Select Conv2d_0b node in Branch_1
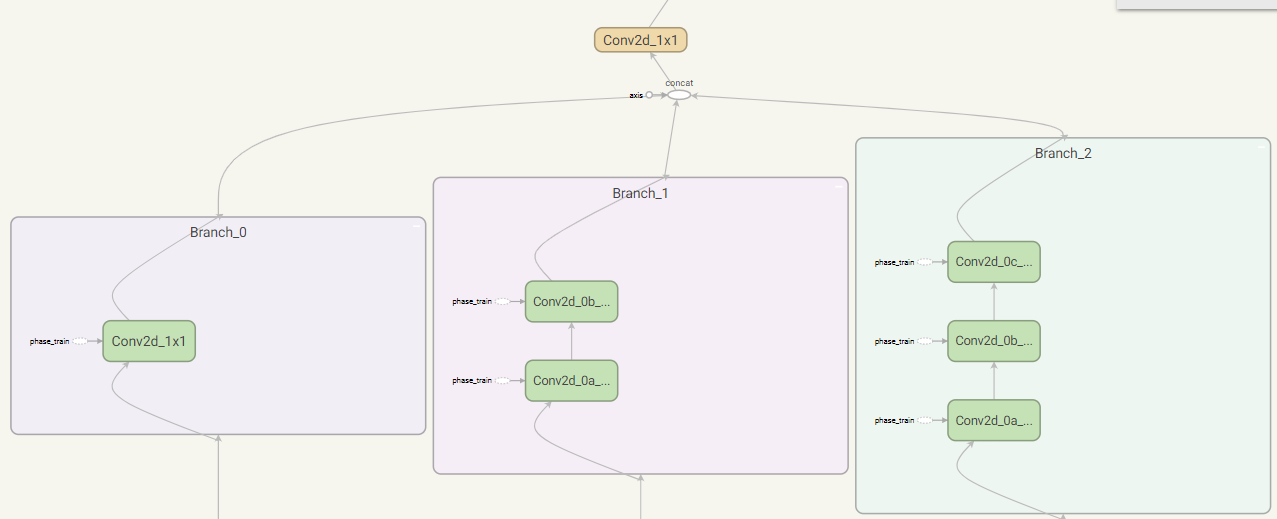The width and height of the screenshot is (1277, 519). [572, 301]
